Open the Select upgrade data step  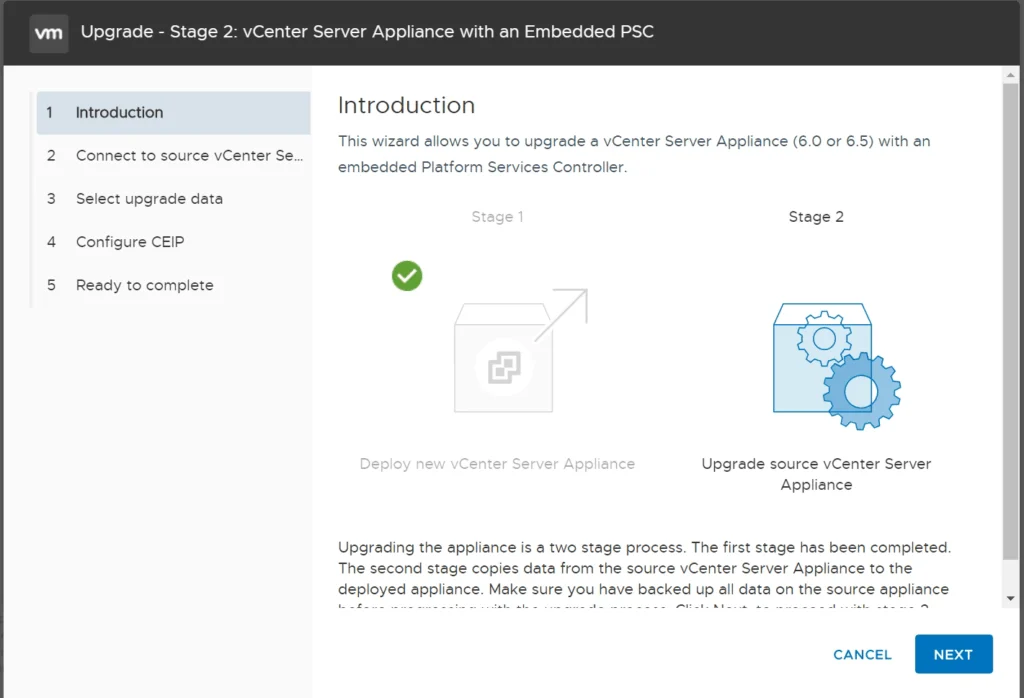coord(173,198)
